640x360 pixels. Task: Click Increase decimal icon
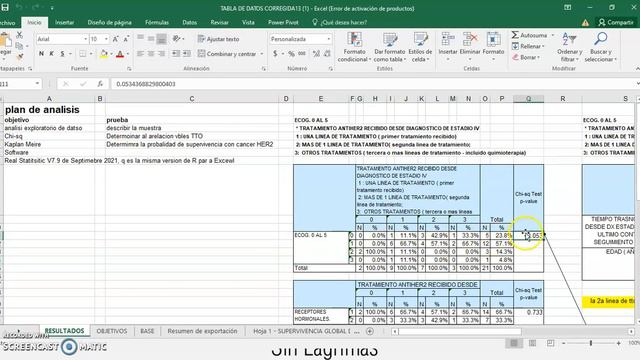316,54
